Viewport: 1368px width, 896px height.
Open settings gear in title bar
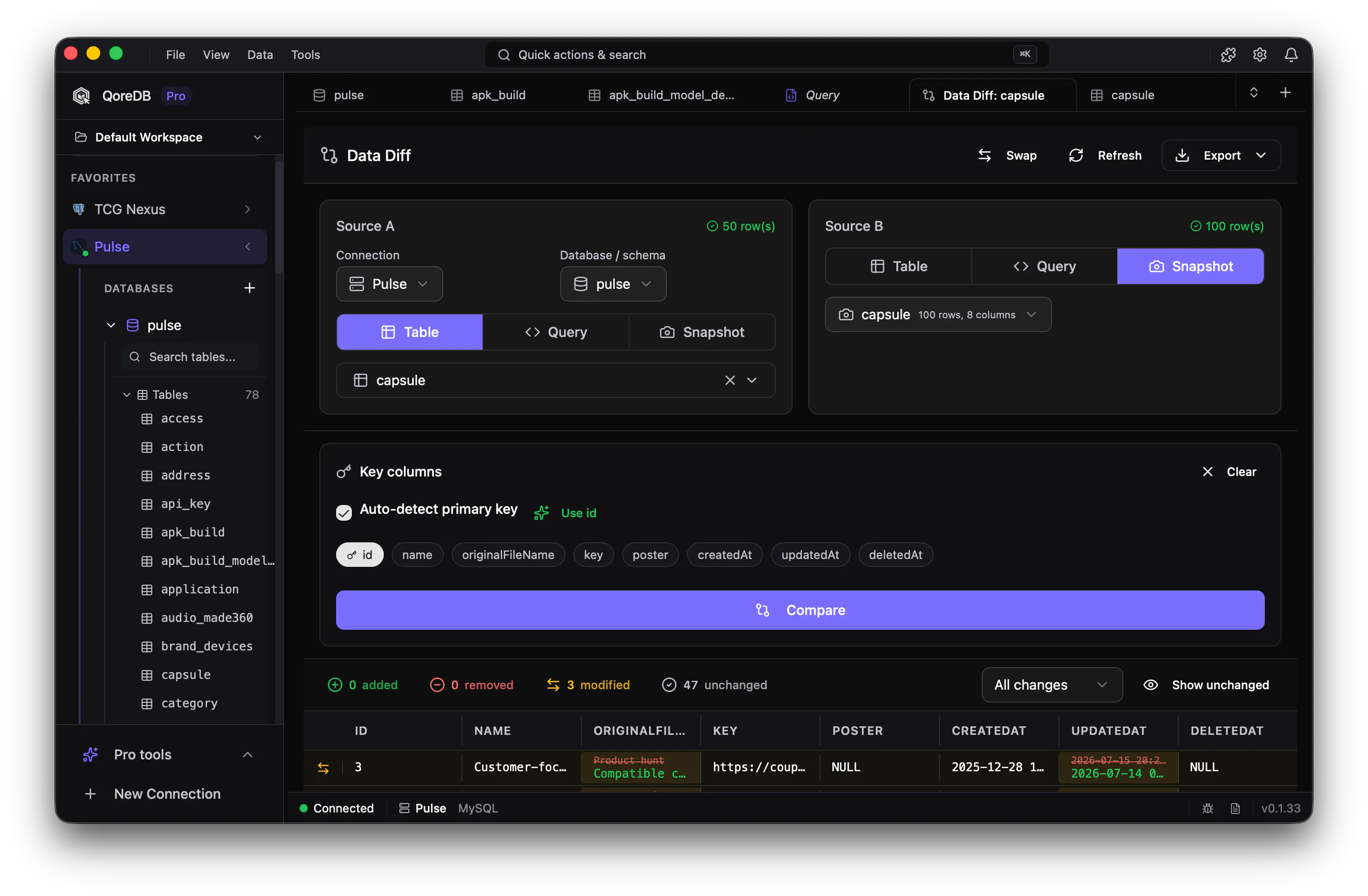(1259, 55)
